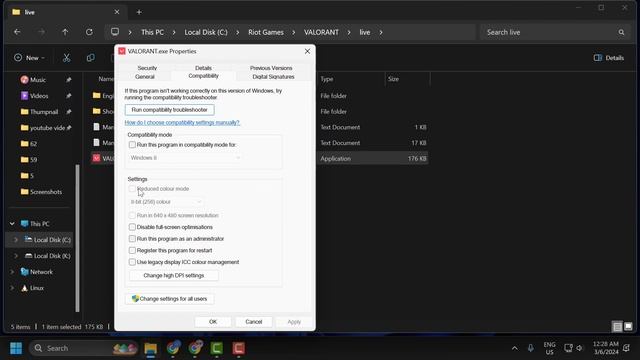
Task: Click the microphone tray icon
Action: (530, 348)
